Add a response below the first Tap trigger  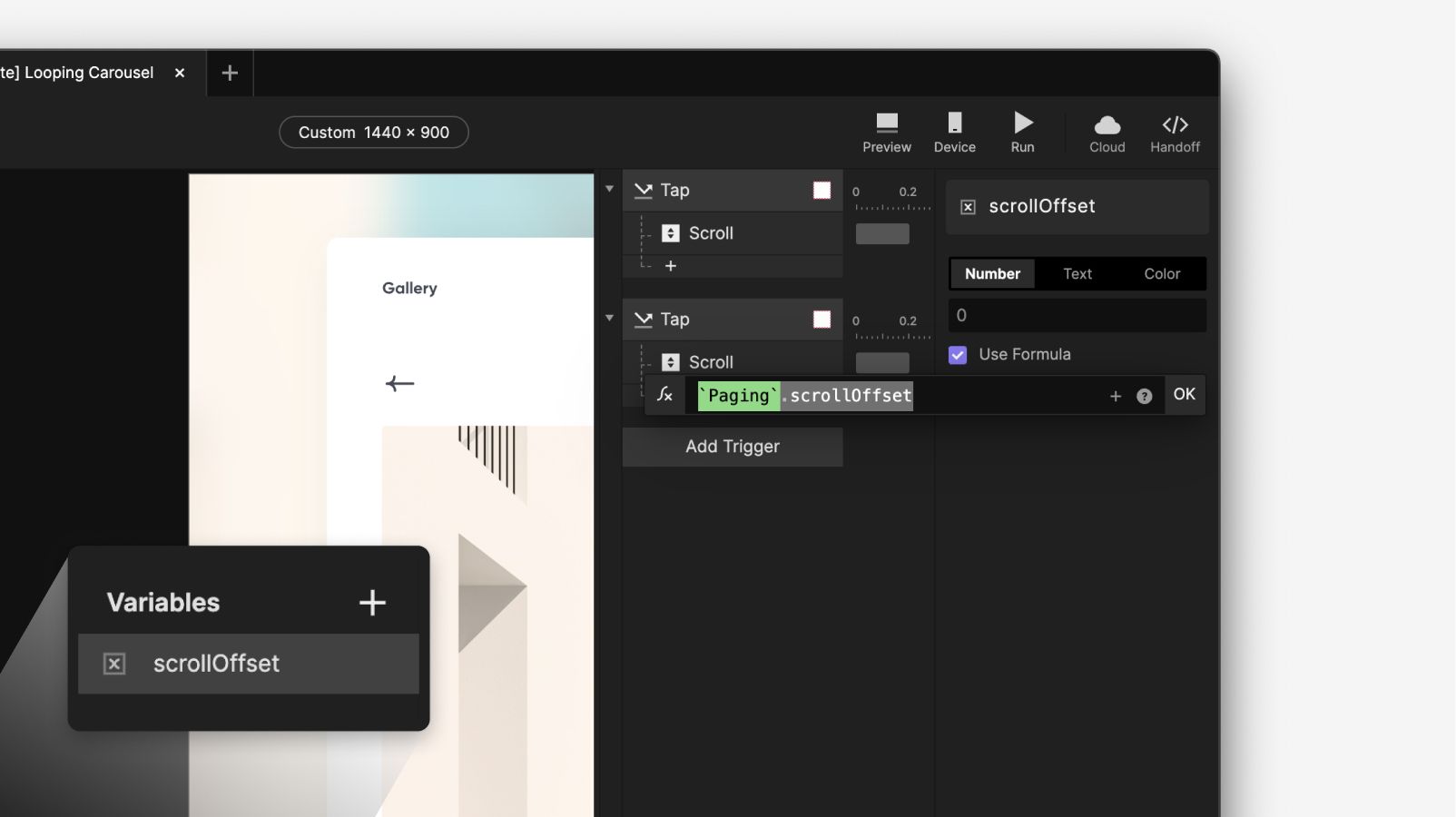tap(671, 266)
